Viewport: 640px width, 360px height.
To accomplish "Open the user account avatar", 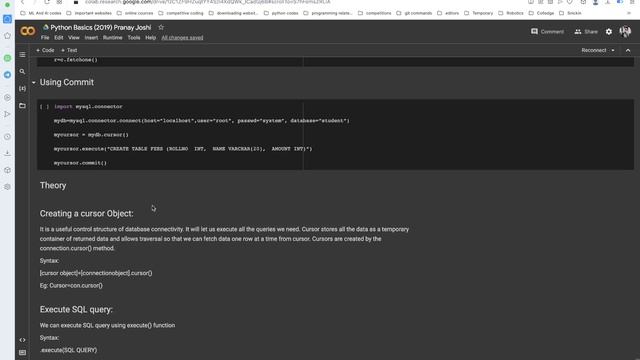I will (x=625, y=31).
